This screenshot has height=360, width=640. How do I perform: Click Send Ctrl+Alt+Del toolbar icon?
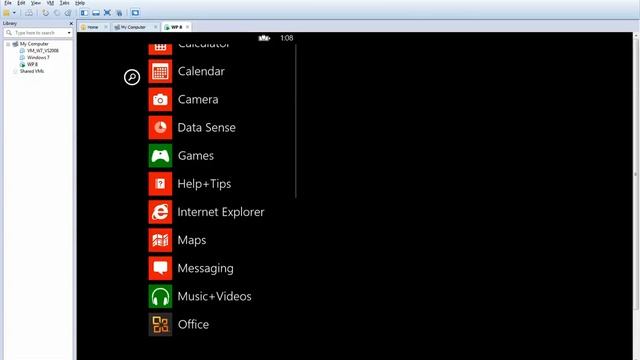[29, 13]
